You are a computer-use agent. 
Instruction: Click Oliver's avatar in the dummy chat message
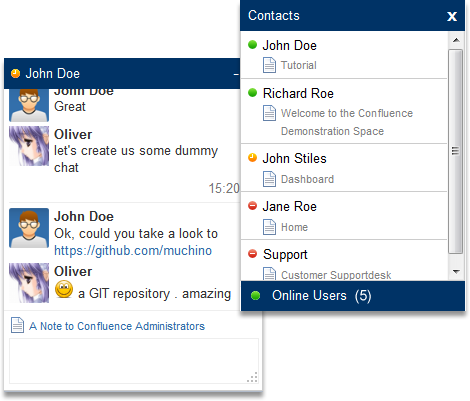(x=29, y=146)
